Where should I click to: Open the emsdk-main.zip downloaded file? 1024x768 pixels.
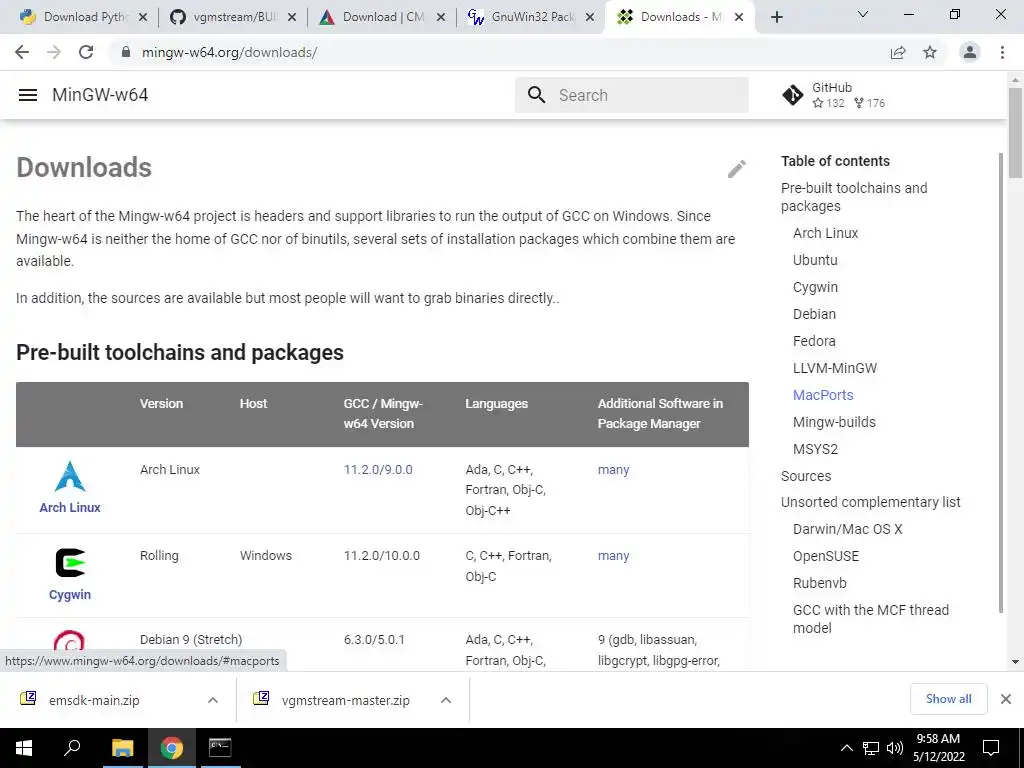(94, 700)
